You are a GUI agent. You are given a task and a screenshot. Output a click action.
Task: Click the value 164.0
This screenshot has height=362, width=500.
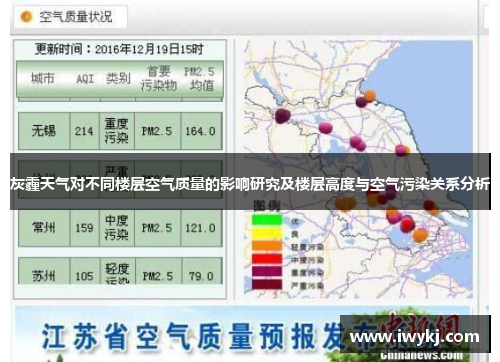click(x=201, y=131)
